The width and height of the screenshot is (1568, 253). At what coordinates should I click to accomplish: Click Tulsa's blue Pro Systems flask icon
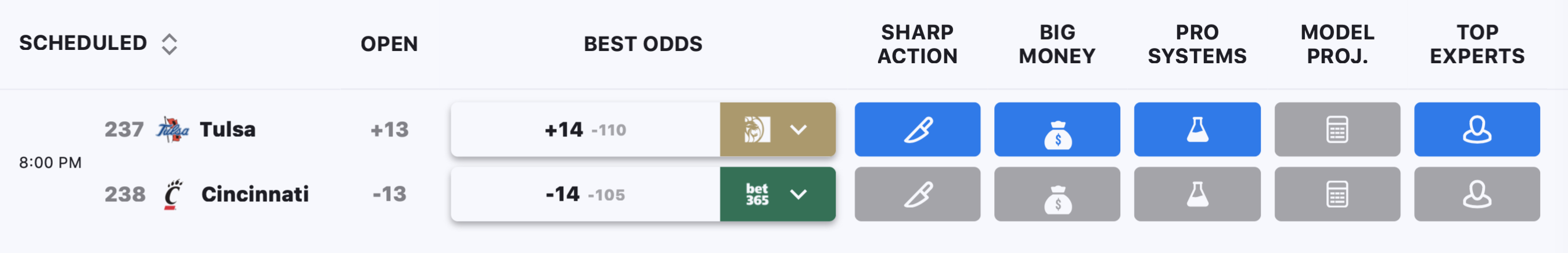point(1197,129)
